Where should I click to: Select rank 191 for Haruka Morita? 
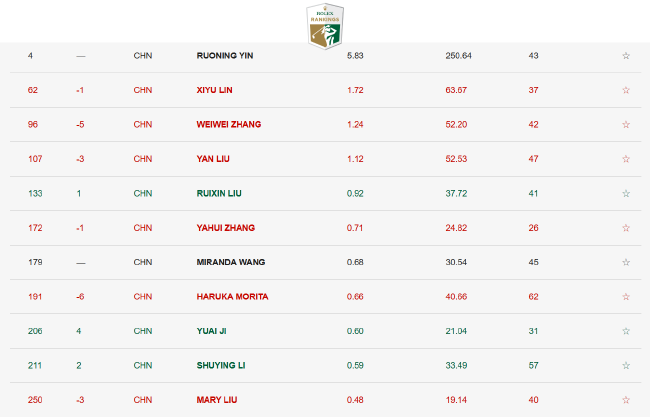35,296
